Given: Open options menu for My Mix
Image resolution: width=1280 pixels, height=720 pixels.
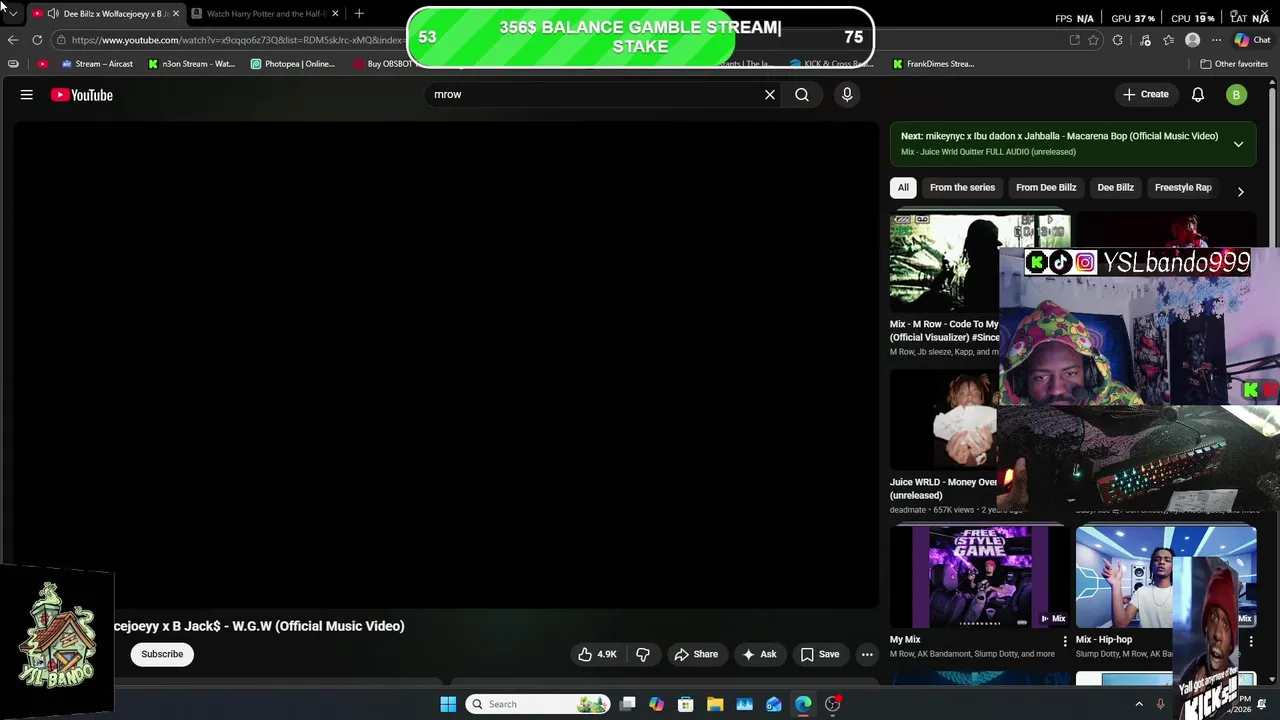Looking at the screenshot, I should [1064, 641].
